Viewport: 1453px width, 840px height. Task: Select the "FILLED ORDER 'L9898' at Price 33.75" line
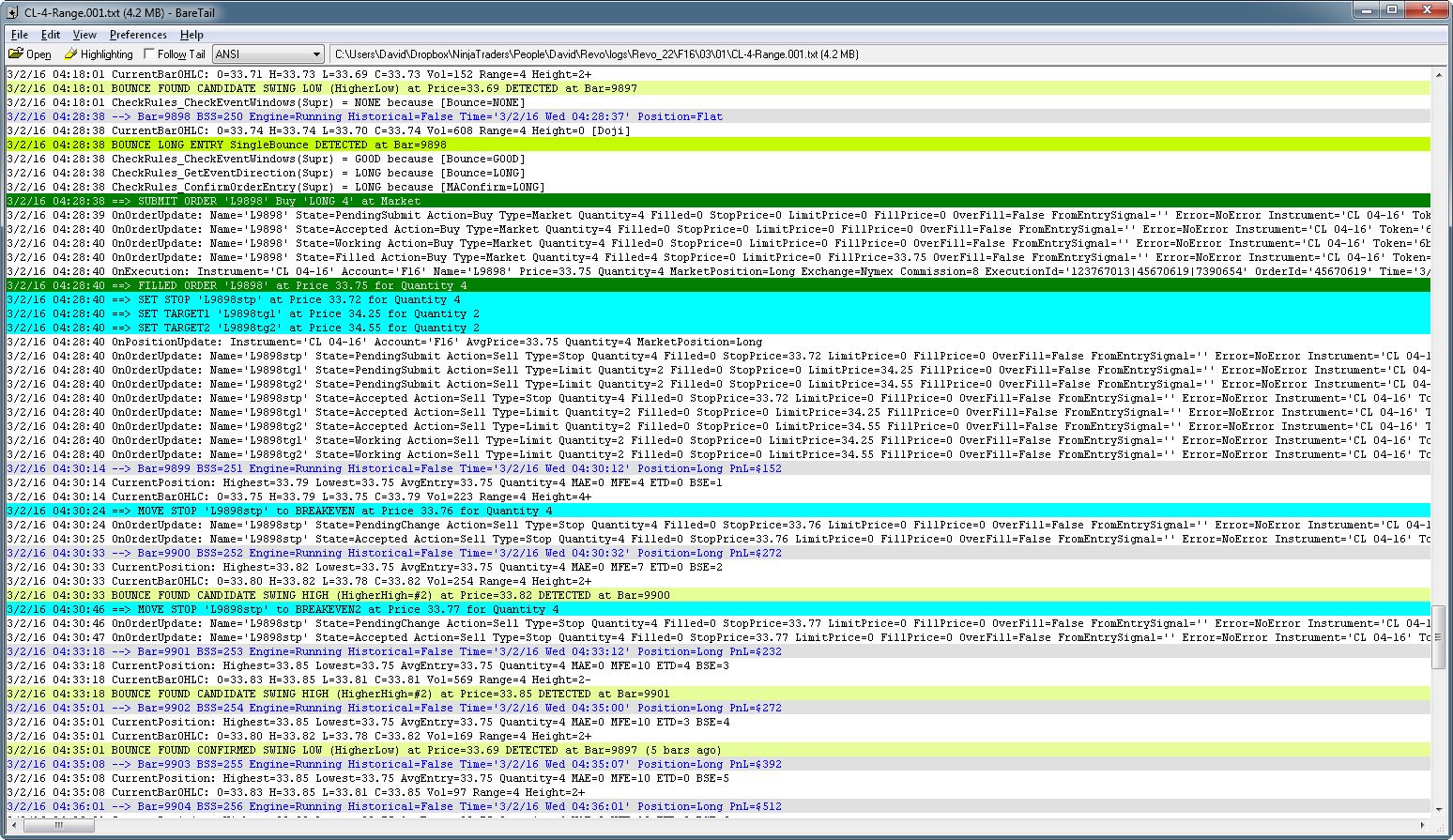pos(718,285)
